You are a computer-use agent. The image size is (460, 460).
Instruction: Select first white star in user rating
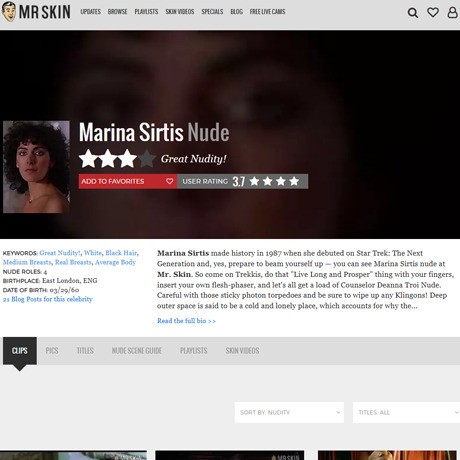pos(254,181)
